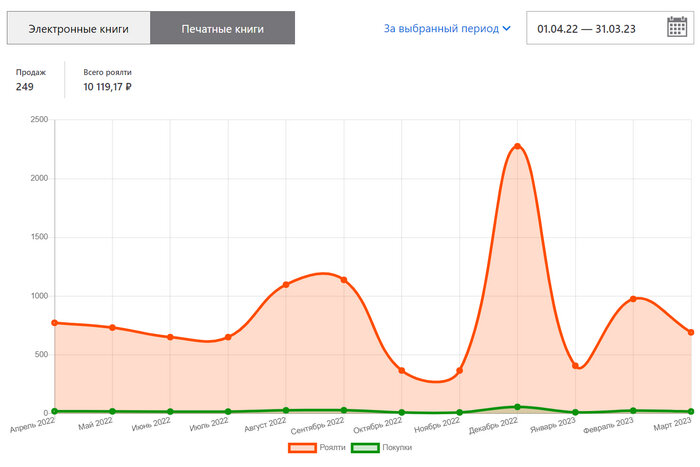The width and height of the screenshot is (700, 467).
Task: Click the 1000 y-axis label
Action: 39,296
